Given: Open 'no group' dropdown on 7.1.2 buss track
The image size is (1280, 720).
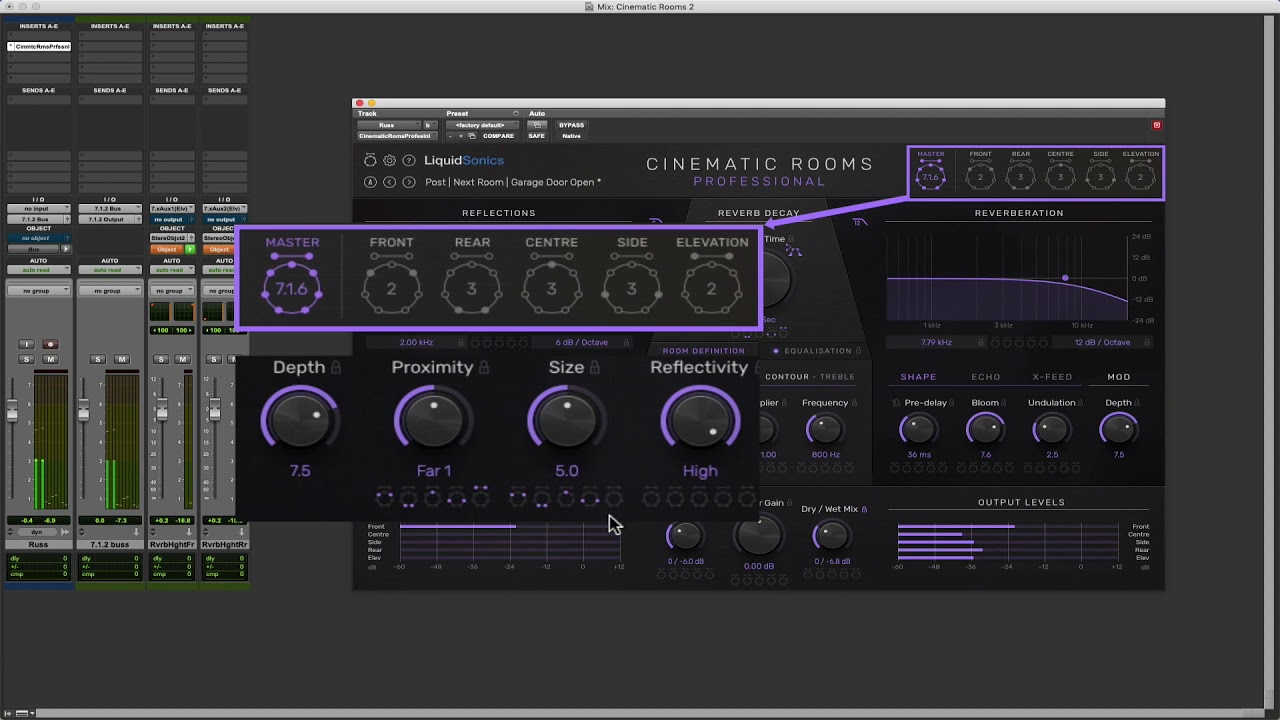Looking at the screenshot, I should pos(110,291).
